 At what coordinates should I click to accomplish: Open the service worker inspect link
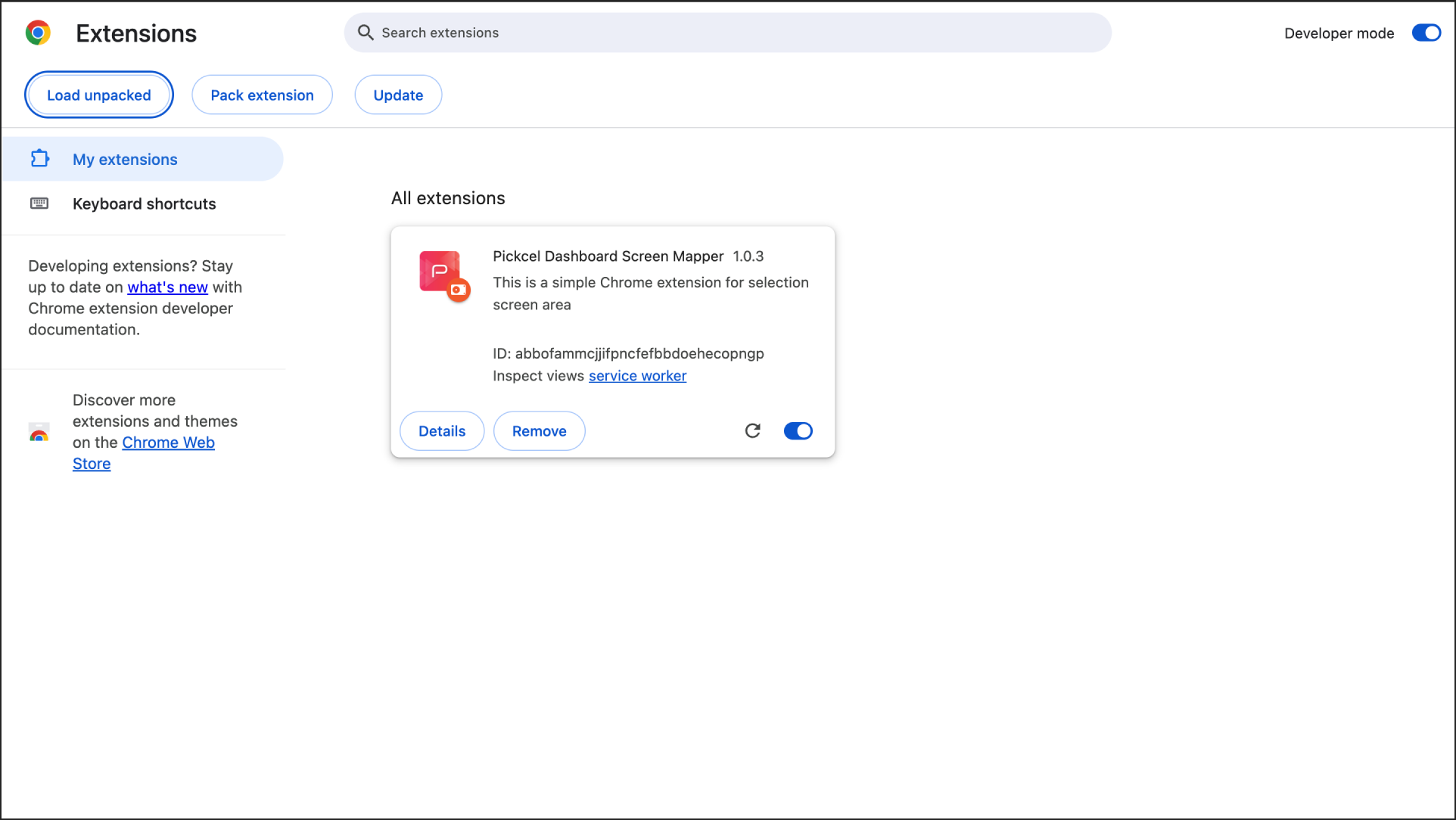pos(637,376)
